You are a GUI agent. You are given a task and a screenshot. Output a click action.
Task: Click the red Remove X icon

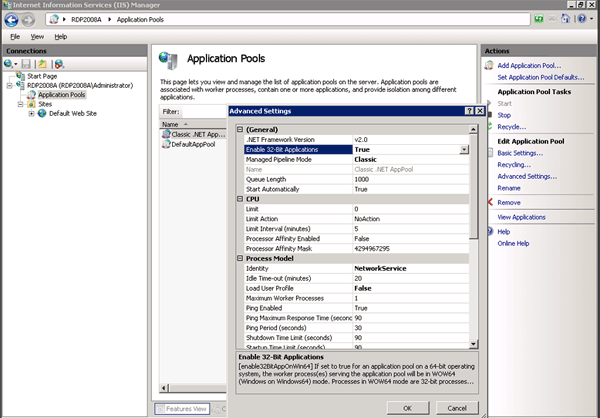click(490, 202)
